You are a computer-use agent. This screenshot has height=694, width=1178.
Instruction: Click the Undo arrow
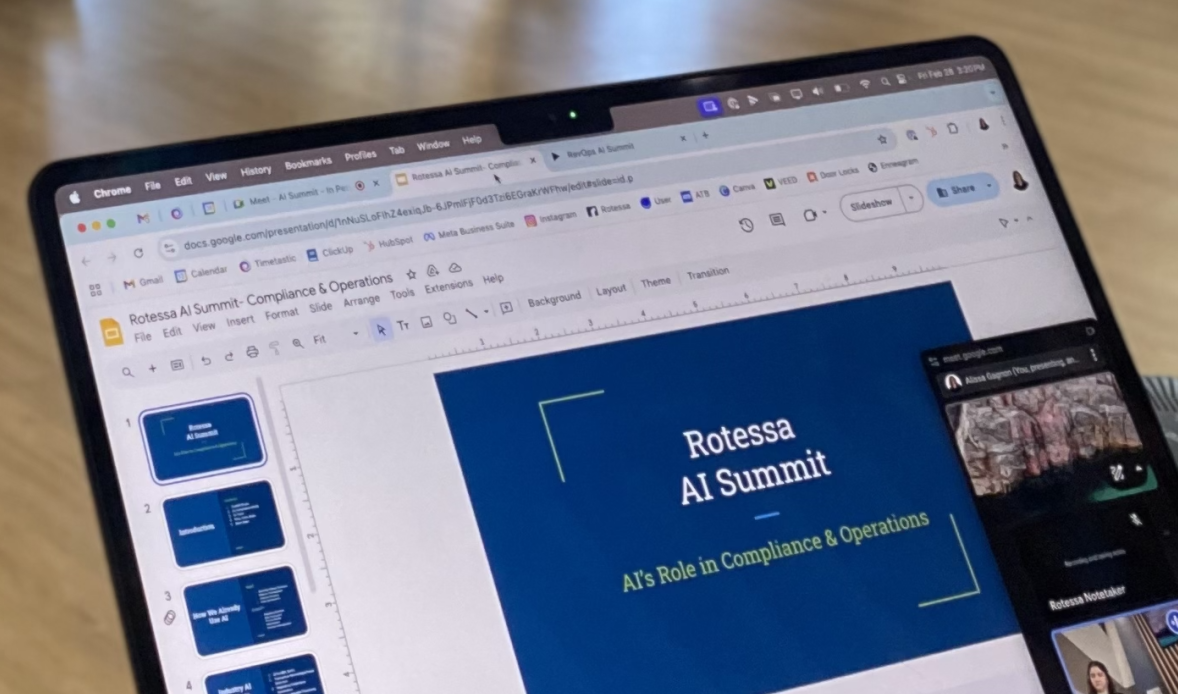[206, 361]
